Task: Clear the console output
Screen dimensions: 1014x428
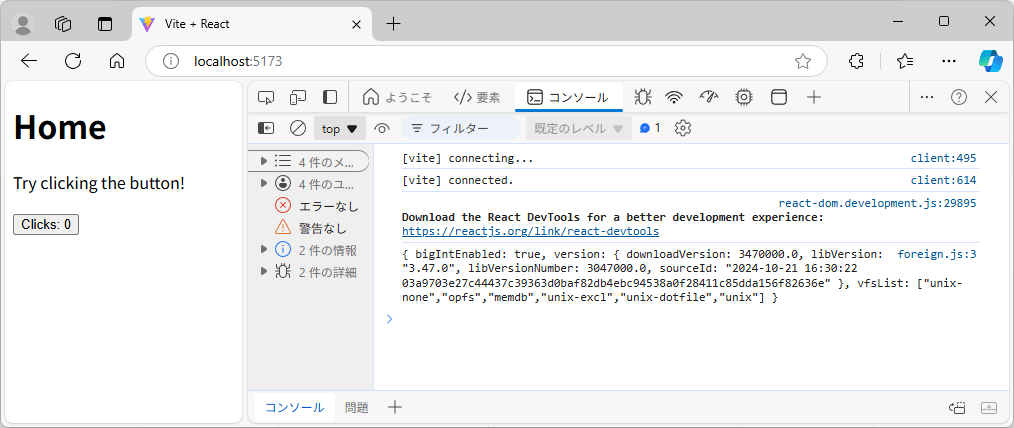Action: click(297, 128)
